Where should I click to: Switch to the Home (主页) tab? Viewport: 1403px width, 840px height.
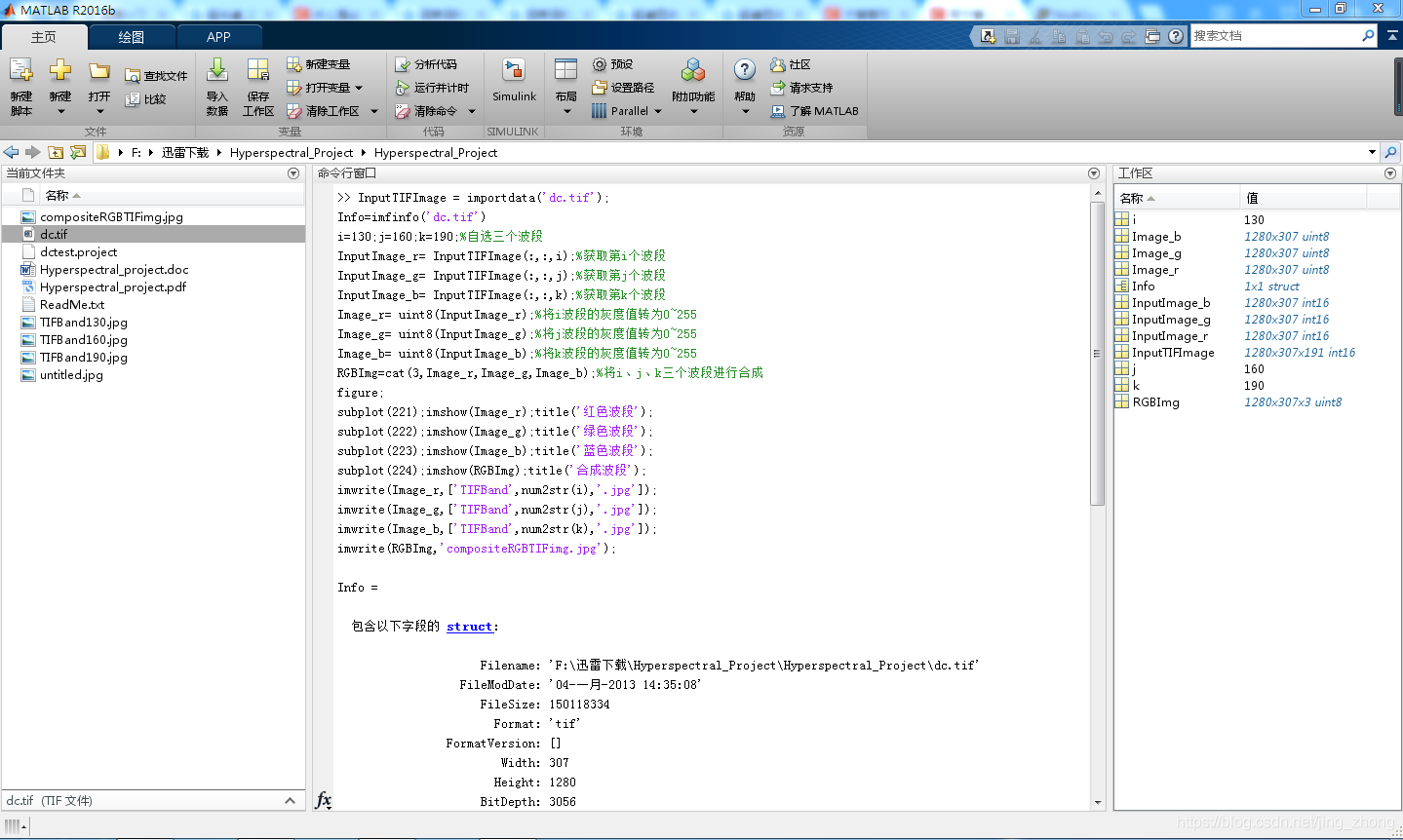tap(44, 37)
